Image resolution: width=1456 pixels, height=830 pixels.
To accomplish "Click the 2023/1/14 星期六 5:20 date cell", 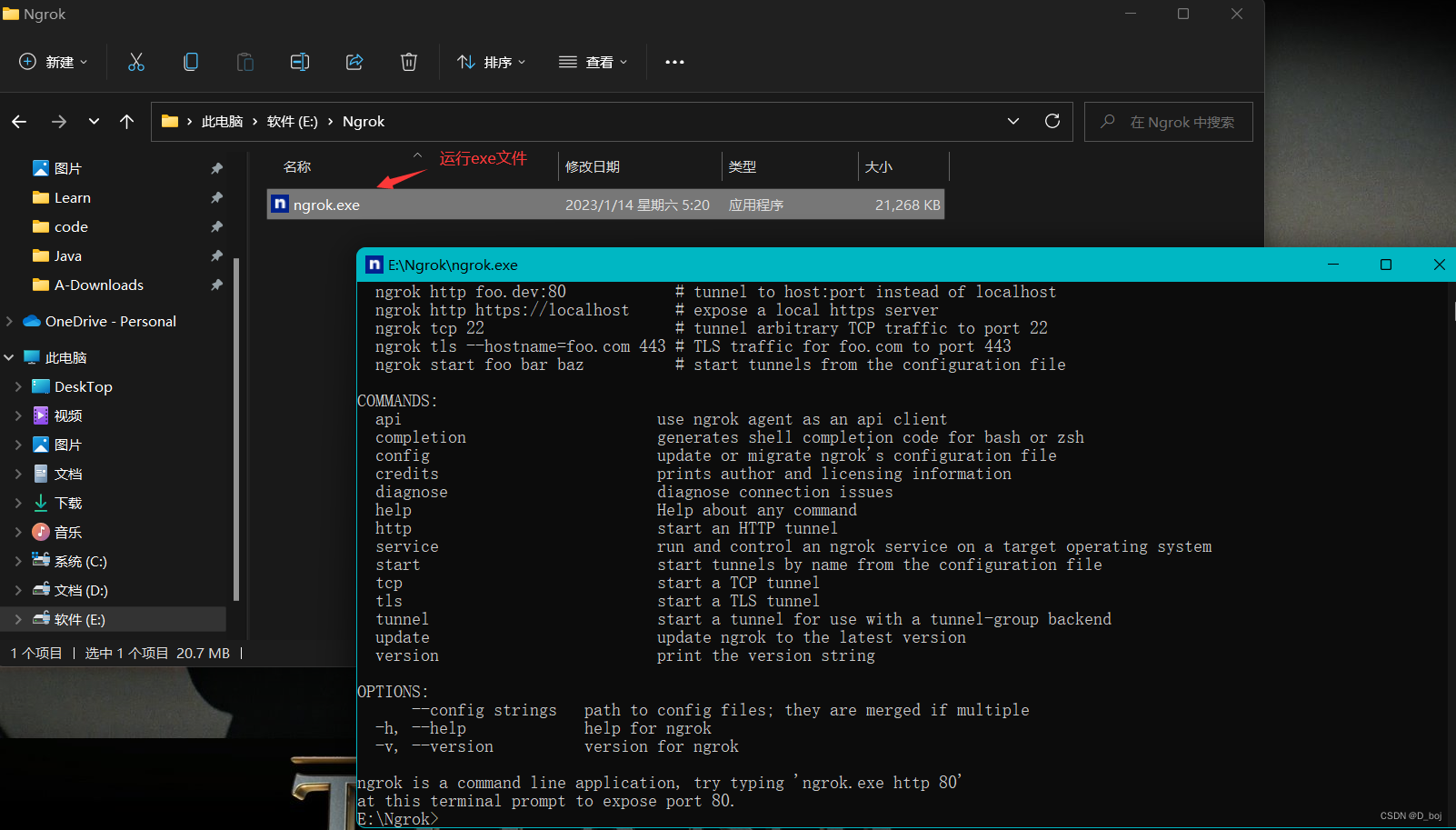I will 637,205.
